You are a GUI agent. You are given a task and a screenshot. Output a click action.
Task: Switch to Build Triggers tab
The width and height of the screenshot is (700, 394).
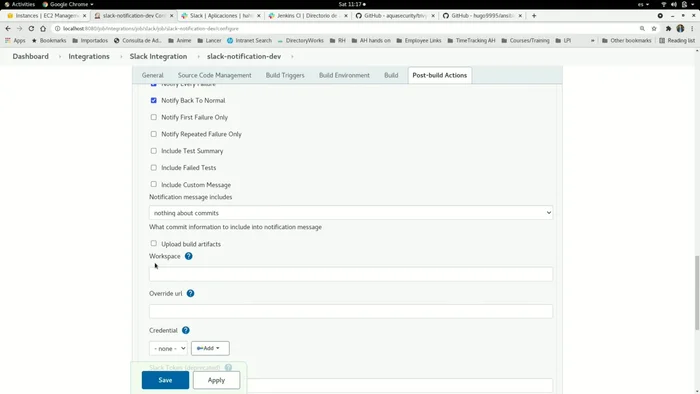click(285, 75)
